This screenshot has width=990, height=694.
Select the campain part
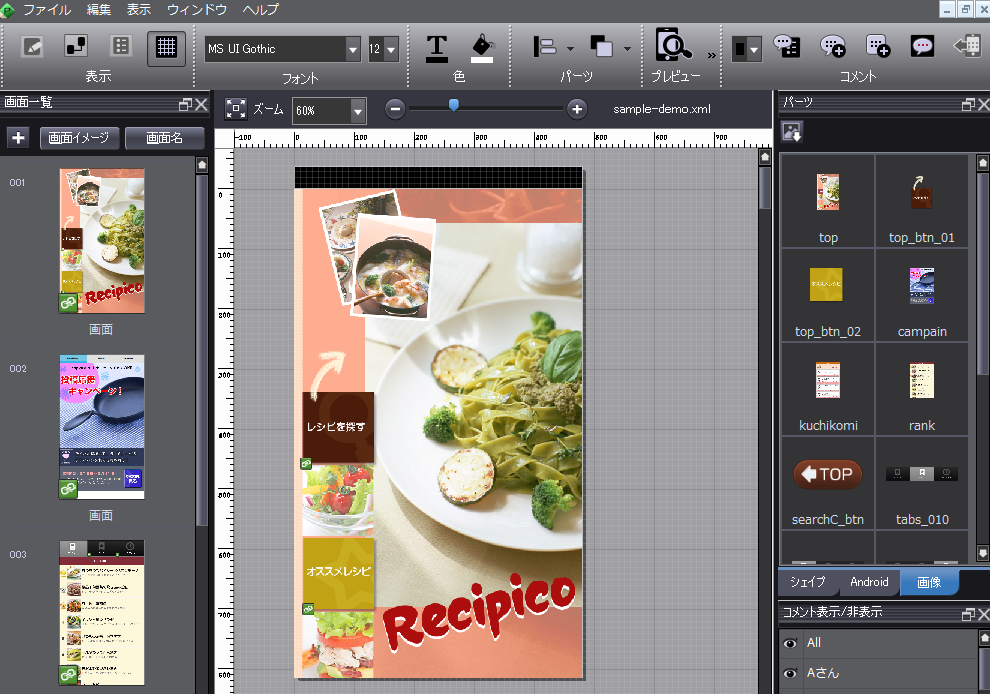[x=922, y=296]
